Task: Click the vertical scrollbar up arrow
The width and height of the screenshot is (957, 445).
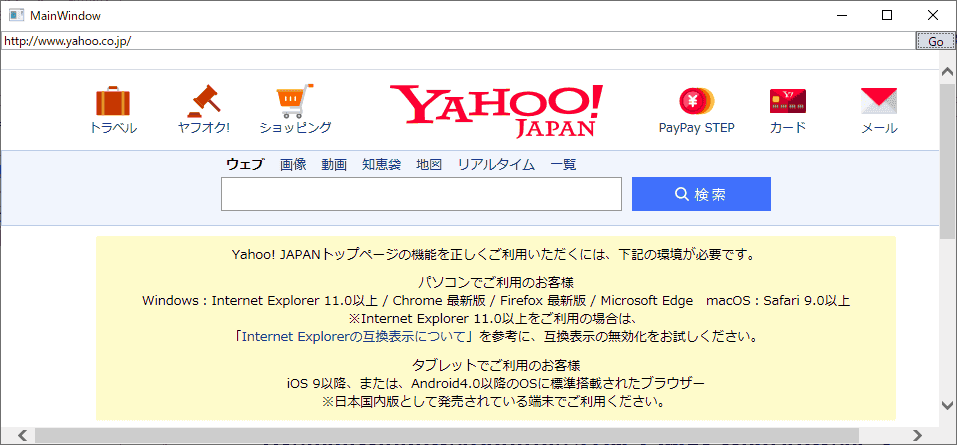Action: [x=947, y=71]
